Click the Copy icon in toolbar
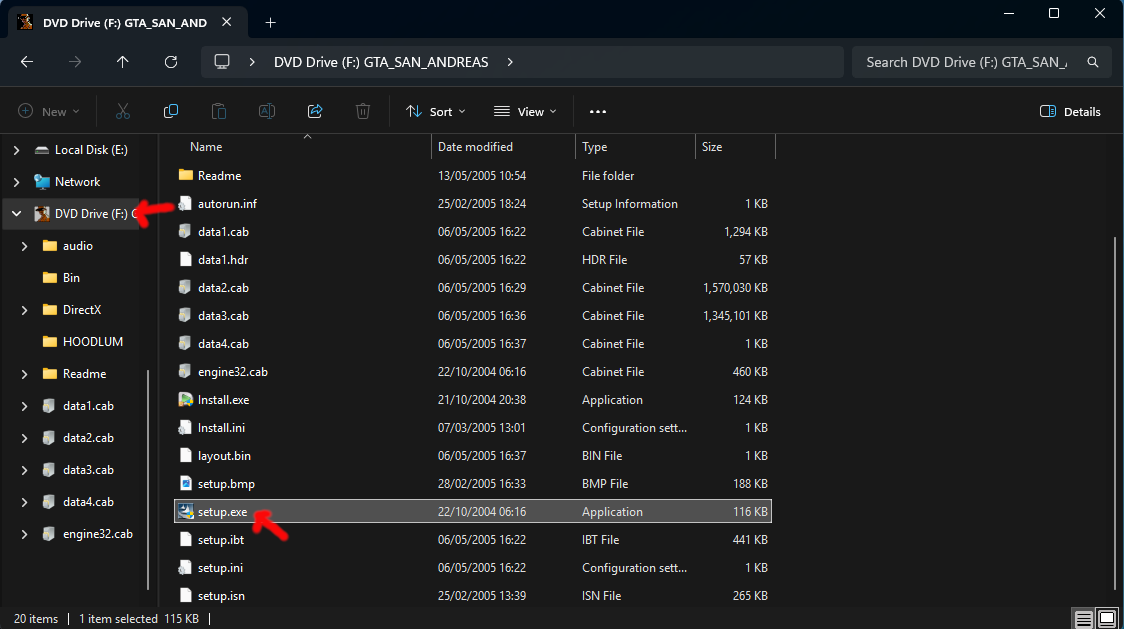This screenshot has width=1124, height=629. 171,111
